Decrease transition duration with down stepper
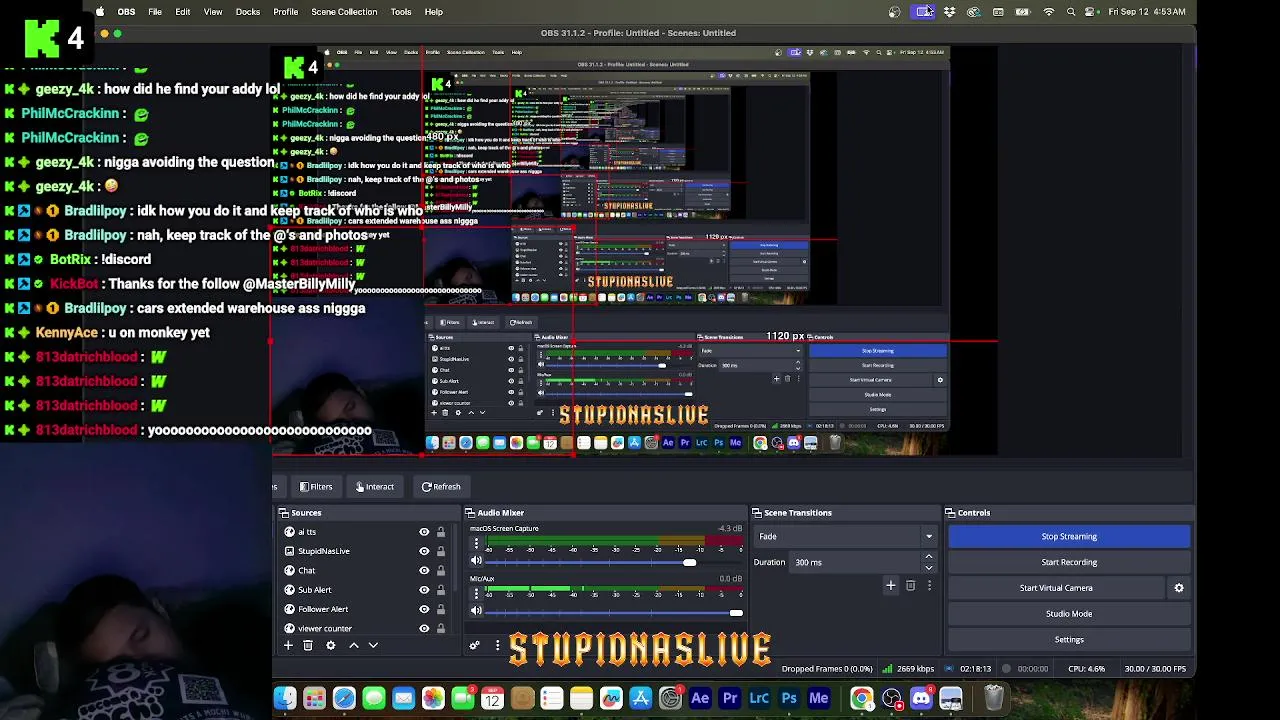1280x720 pixels. [x=929, y=567]
